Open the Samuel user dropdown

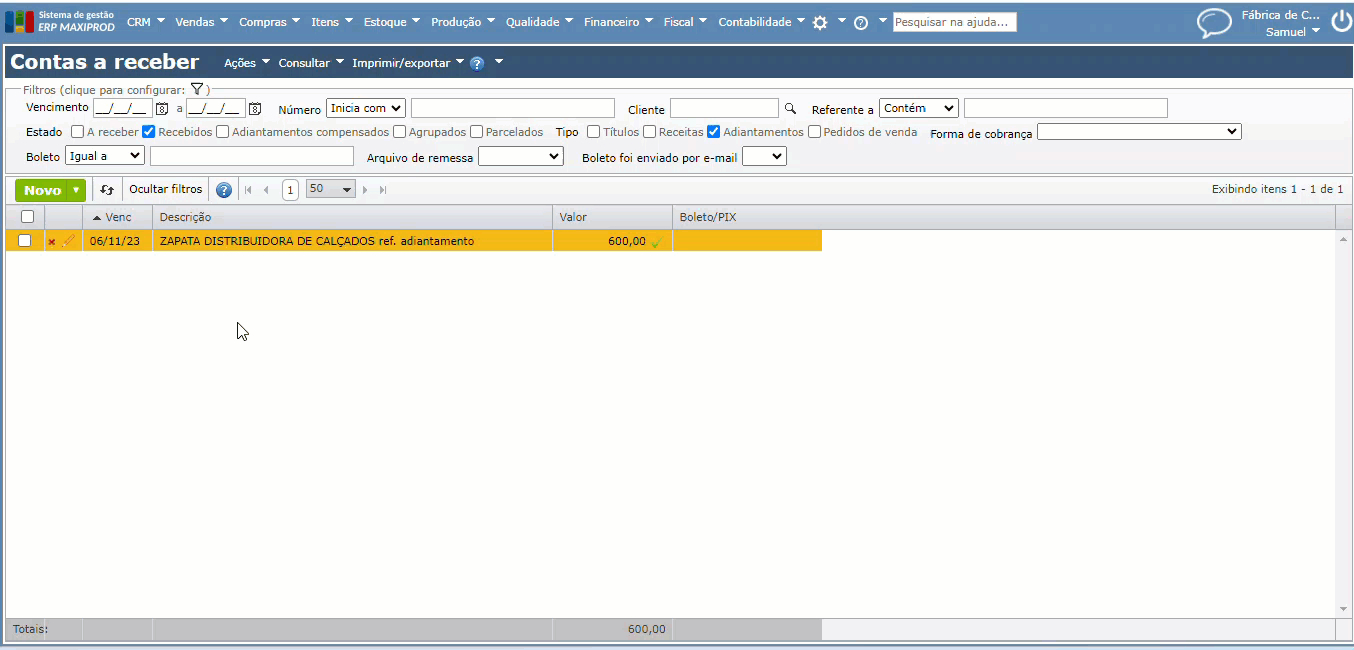click(1292, 32)
